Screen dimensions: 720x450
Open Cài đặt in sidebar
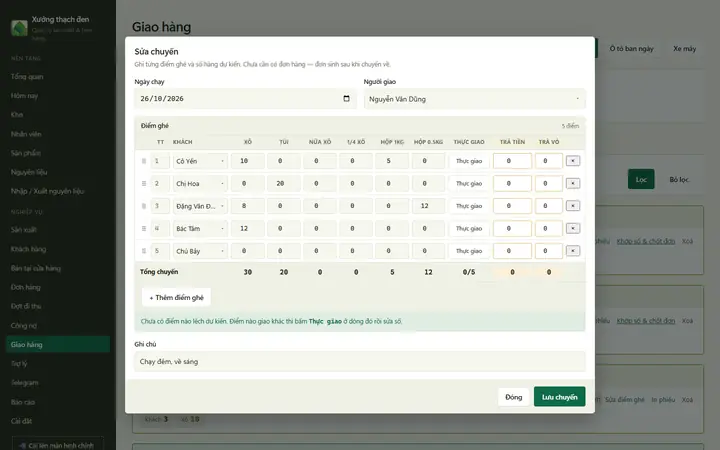coord(58,421)
